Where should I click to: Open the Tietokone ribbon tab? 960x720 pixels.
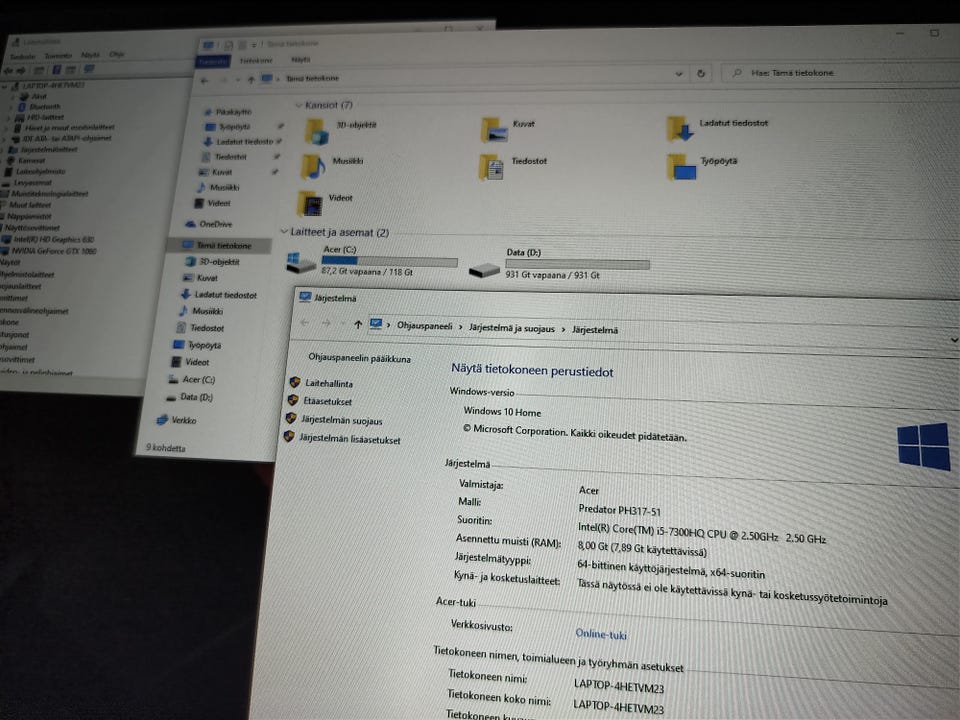pyautogui.click(x=256, y=61)
